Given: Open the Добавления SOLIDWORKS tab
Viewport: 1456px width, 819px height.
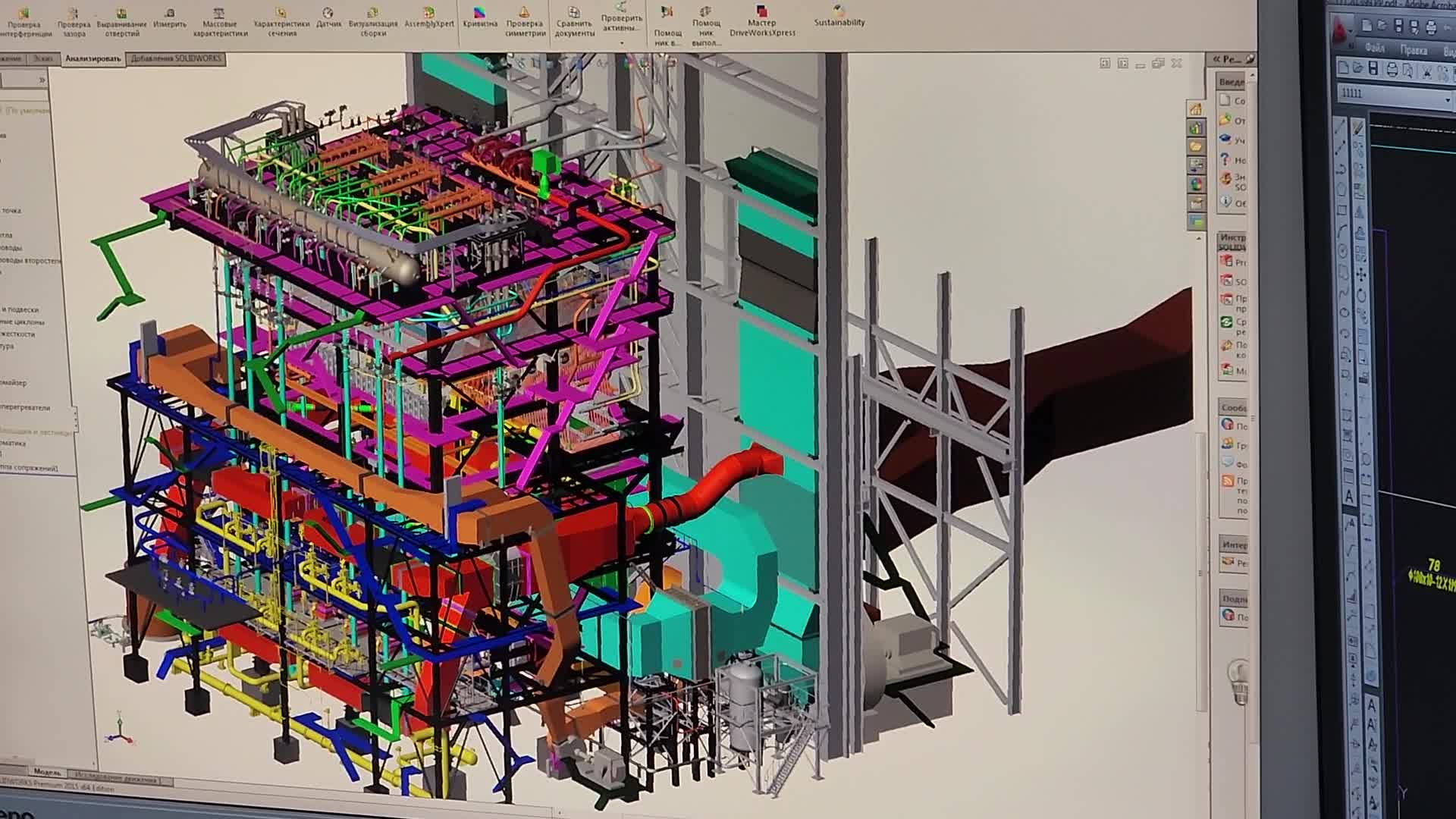Looking at the screenshot, I should [x=176, y=58].
